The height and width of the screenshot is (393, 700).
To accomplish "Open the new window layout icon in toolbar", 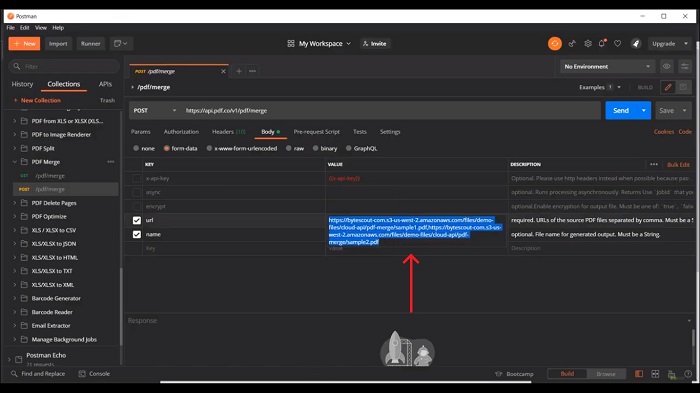I will pos(121,44).
